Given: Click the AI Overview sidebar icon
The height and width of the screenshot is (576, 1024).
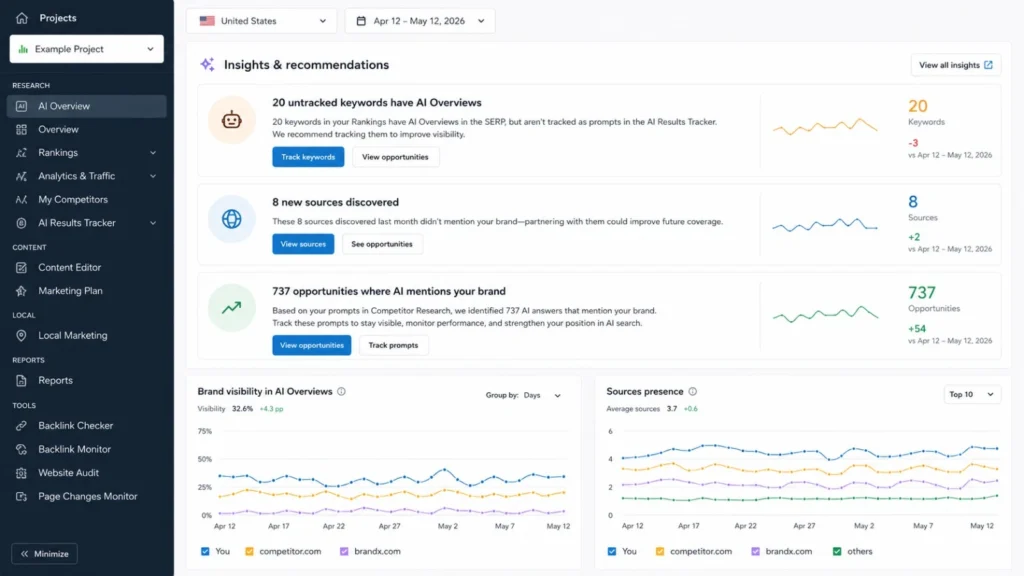Looking at the screenshot, I should click(x=22, y=106).
